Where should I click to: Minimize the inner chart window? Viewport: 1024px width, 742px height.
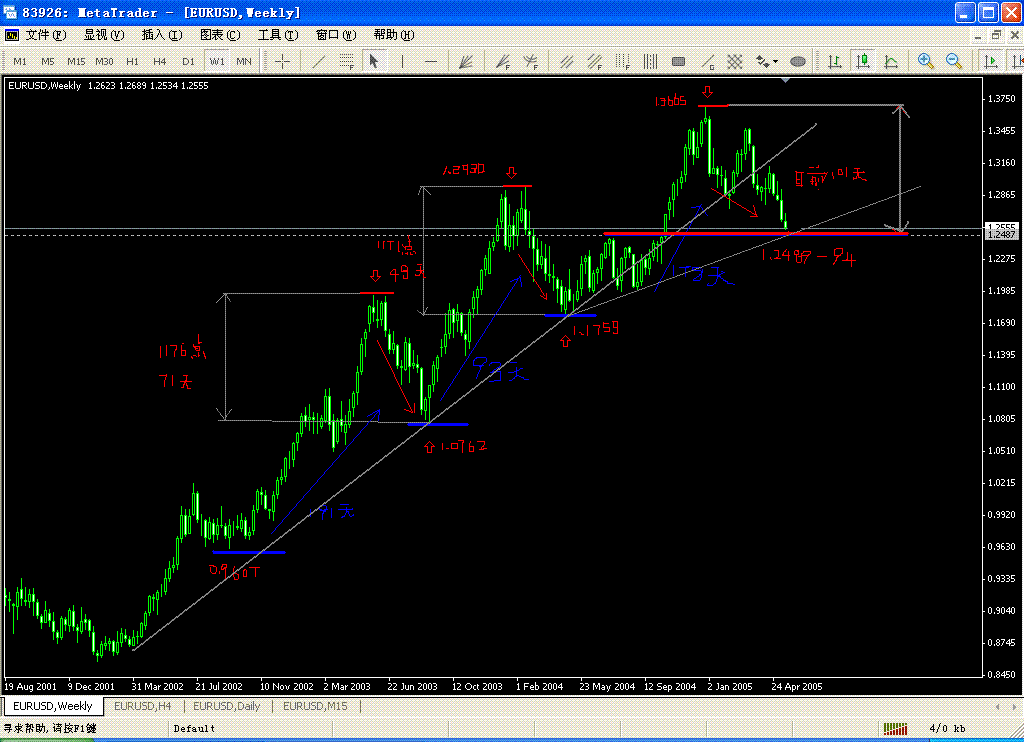978,35
